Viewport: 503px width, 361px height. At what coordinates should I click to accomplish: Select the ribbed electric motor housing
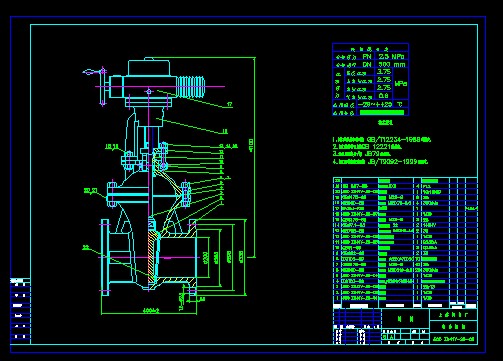pos(190,87)
